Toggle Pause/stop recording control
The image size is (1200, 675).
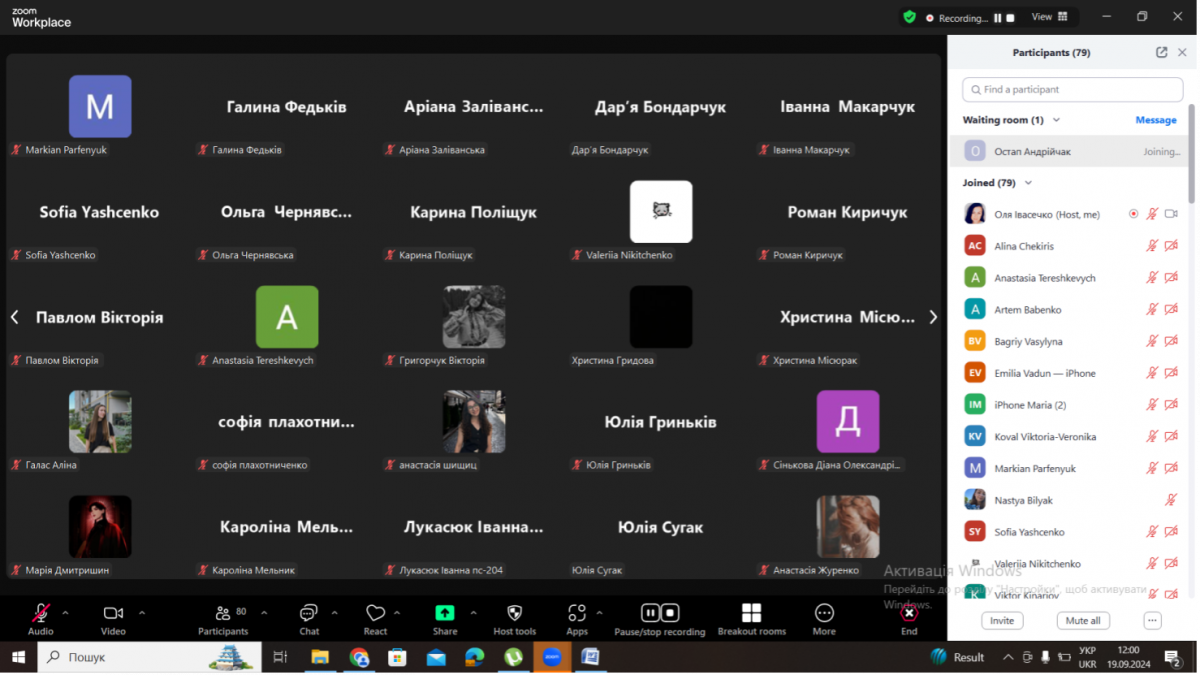tap(659, 613)
